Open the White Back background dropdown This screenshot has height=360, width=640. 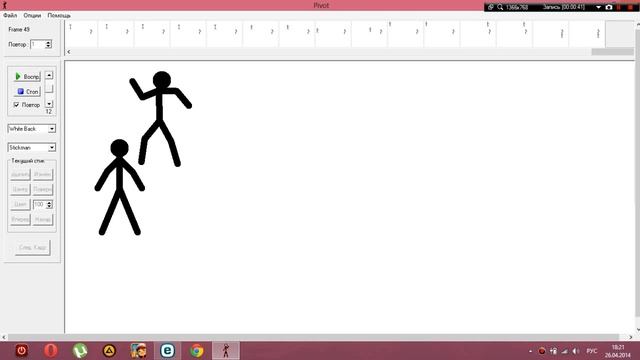point(31,129)
